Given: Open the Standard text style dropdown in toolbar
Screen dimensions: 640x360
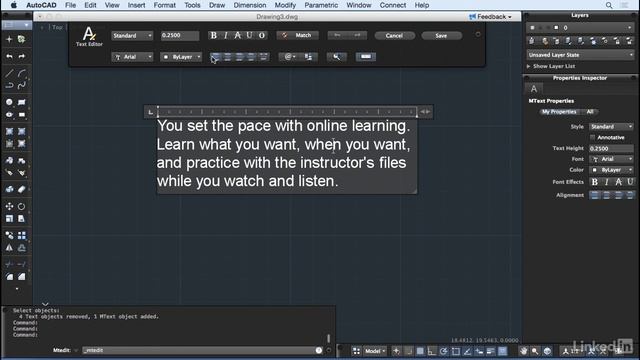Looking at the screenshot, I should (x=132, y=36).
